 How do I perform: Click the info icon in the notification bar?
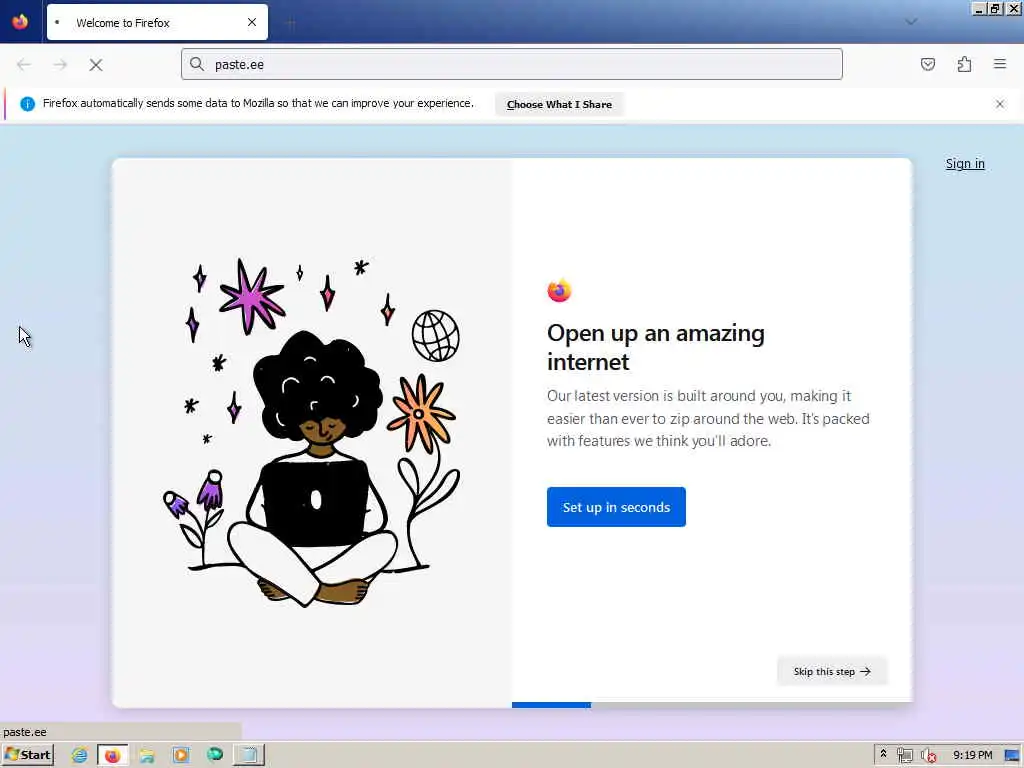(27, 104)
